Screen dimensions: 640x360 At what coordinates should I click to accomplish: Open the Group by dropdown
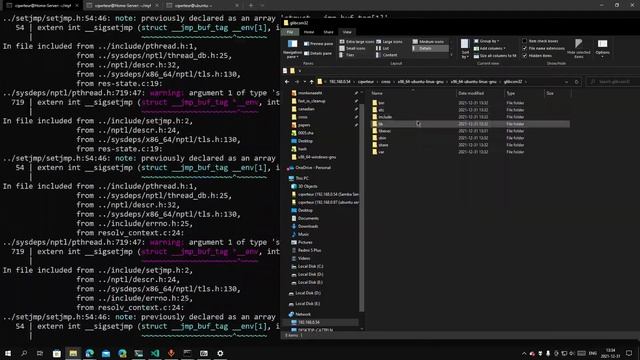[487, 41]
